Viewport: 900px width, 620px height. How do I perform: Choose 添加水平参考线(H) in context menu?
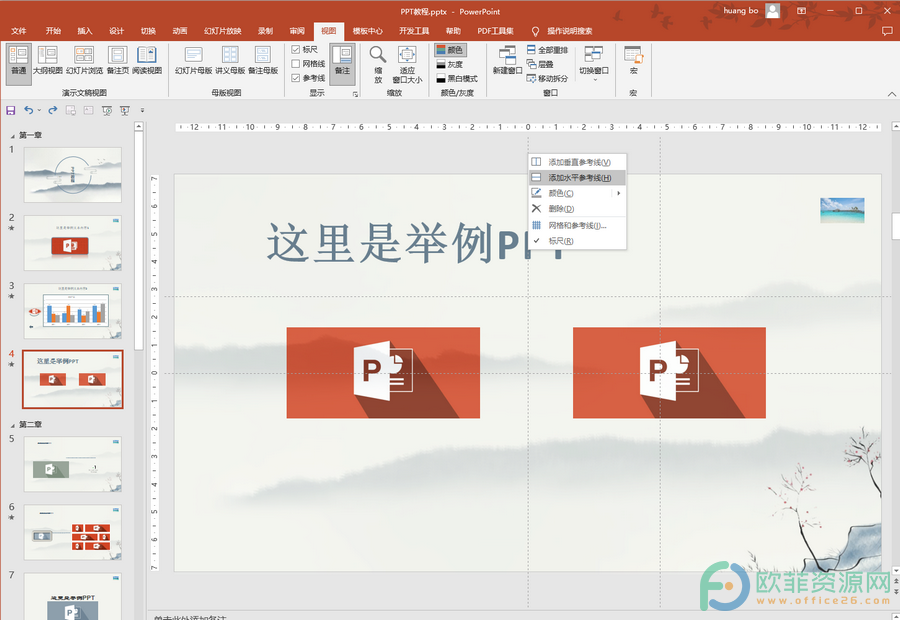tap(577, 178)
